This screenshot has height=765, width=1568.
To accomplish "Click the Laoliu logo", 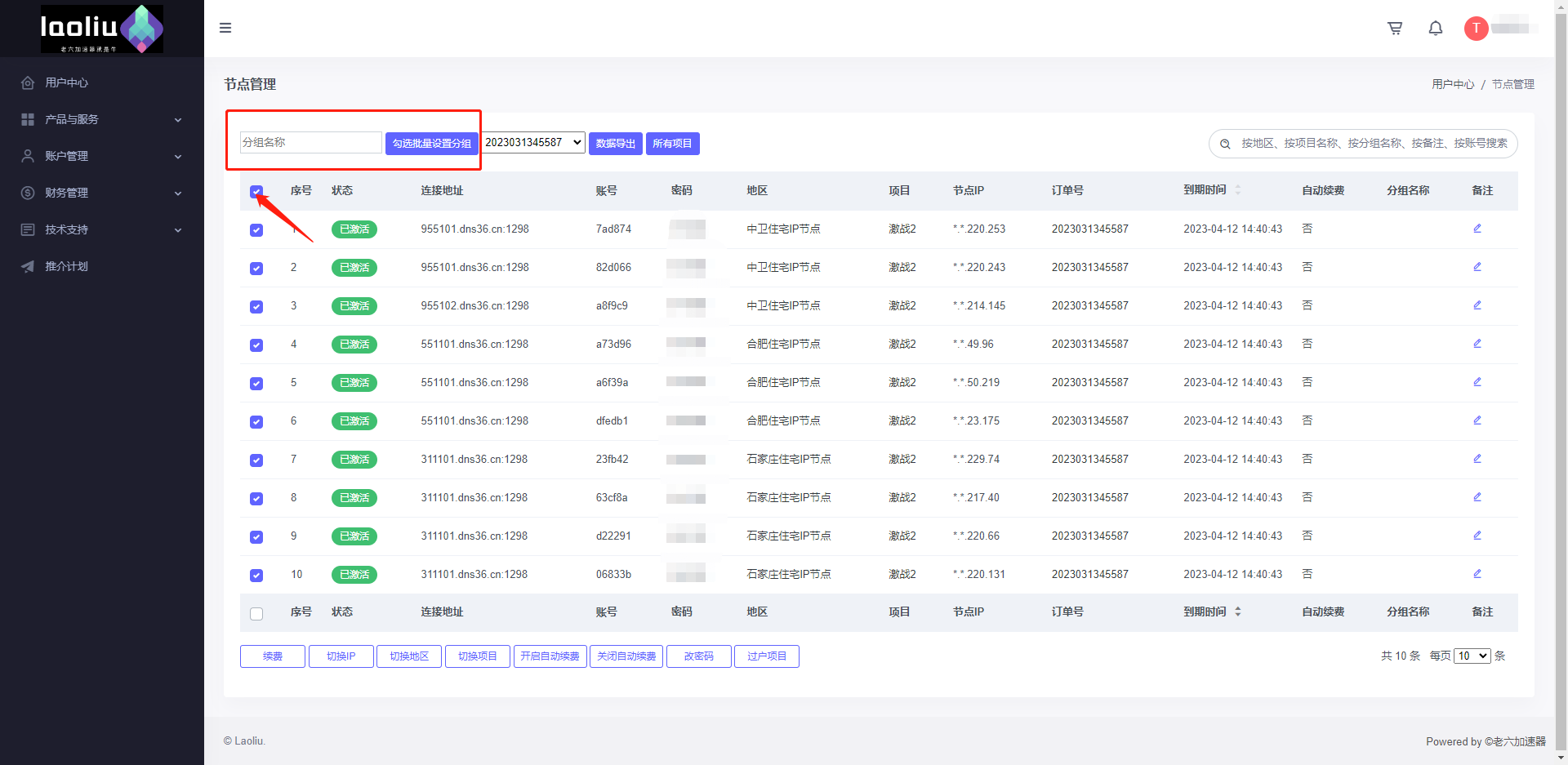I will [x=102, y=29].
